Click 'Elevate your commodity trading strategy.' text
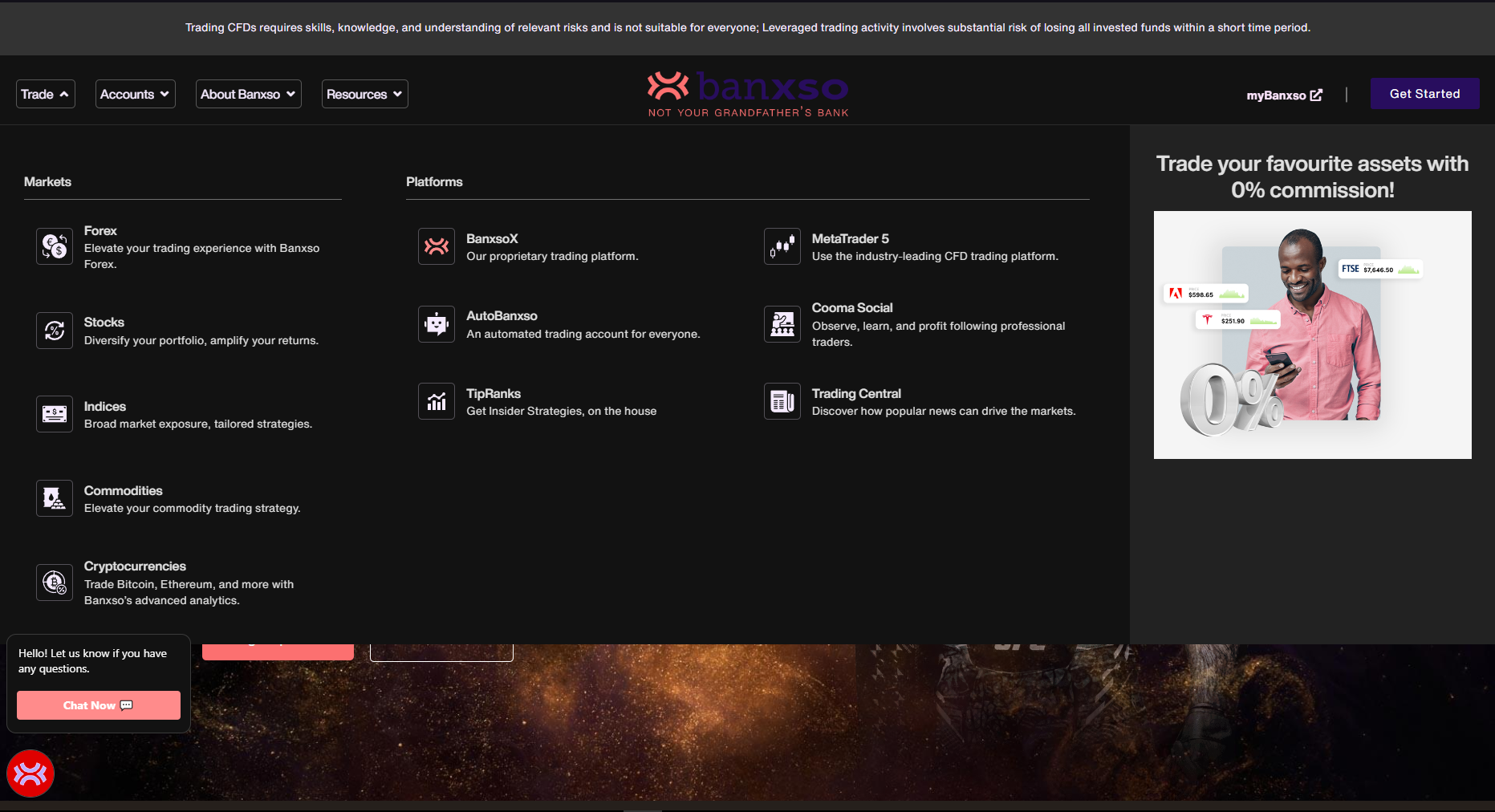The height and width of the screenshot is (812, 1495). [193, 508]
